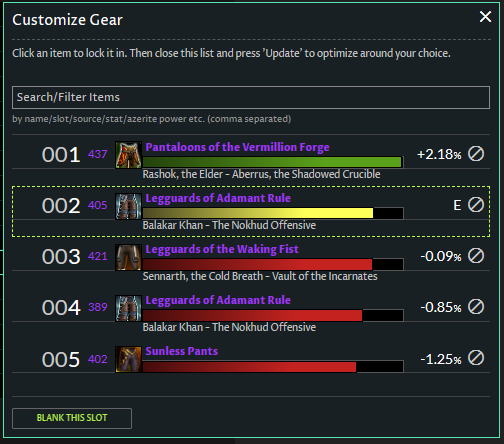504x444 pixels.
Task: Click Pantaloons of the Vermillion Forge item icon
Action: pyautogui.click(x=128, y=155)
